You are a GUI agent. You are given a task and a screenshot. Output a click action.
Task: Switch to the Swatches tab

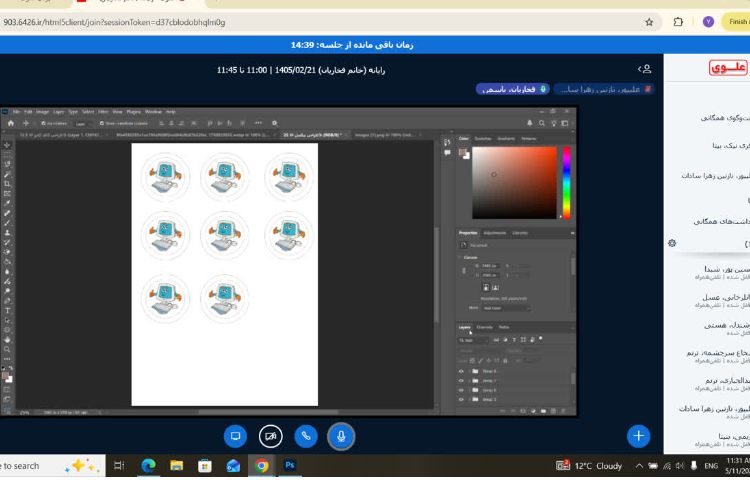pyautogui.click(x=483, y=139)
